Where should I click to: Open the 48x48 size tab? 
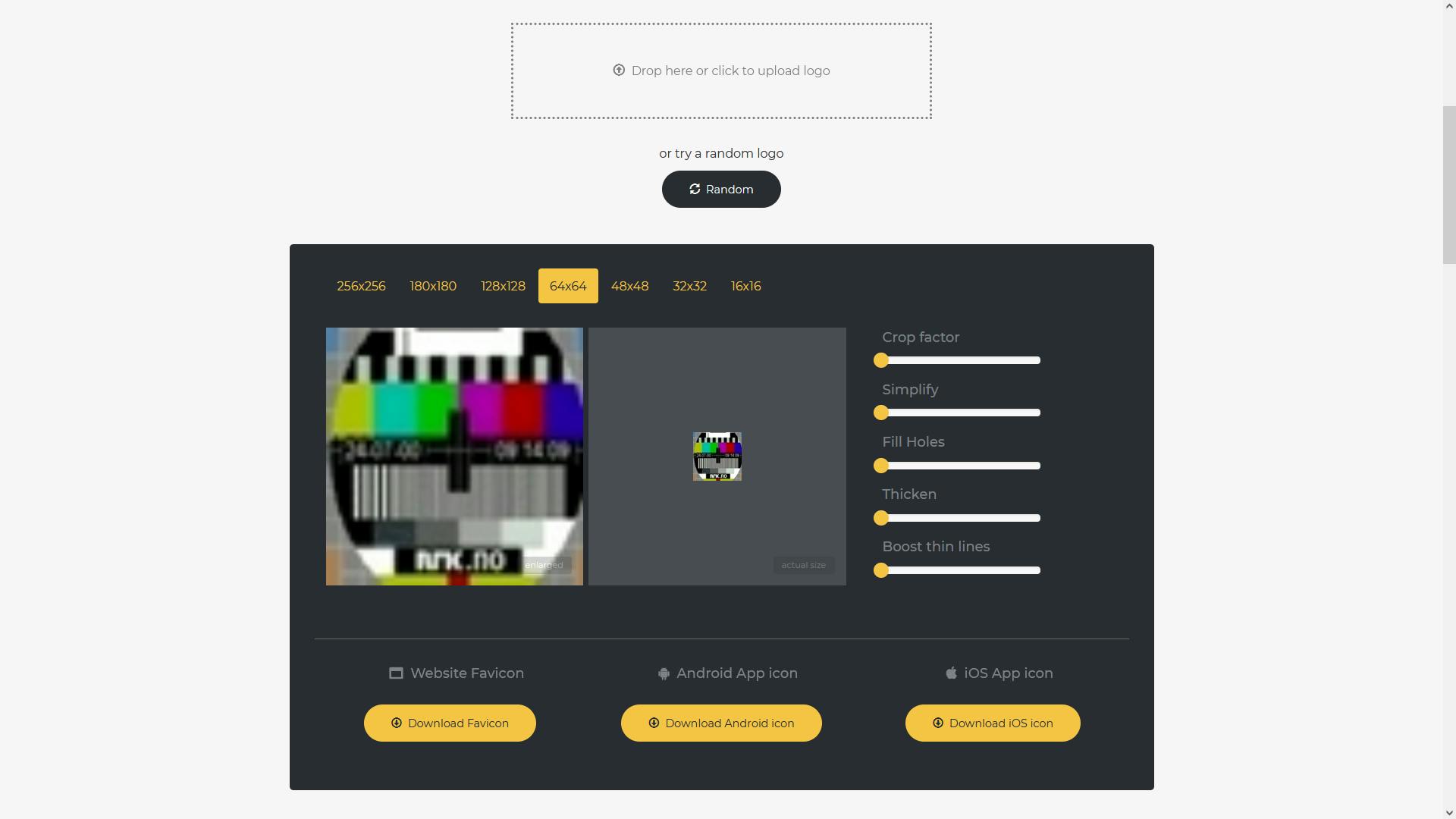coord(629,286)
